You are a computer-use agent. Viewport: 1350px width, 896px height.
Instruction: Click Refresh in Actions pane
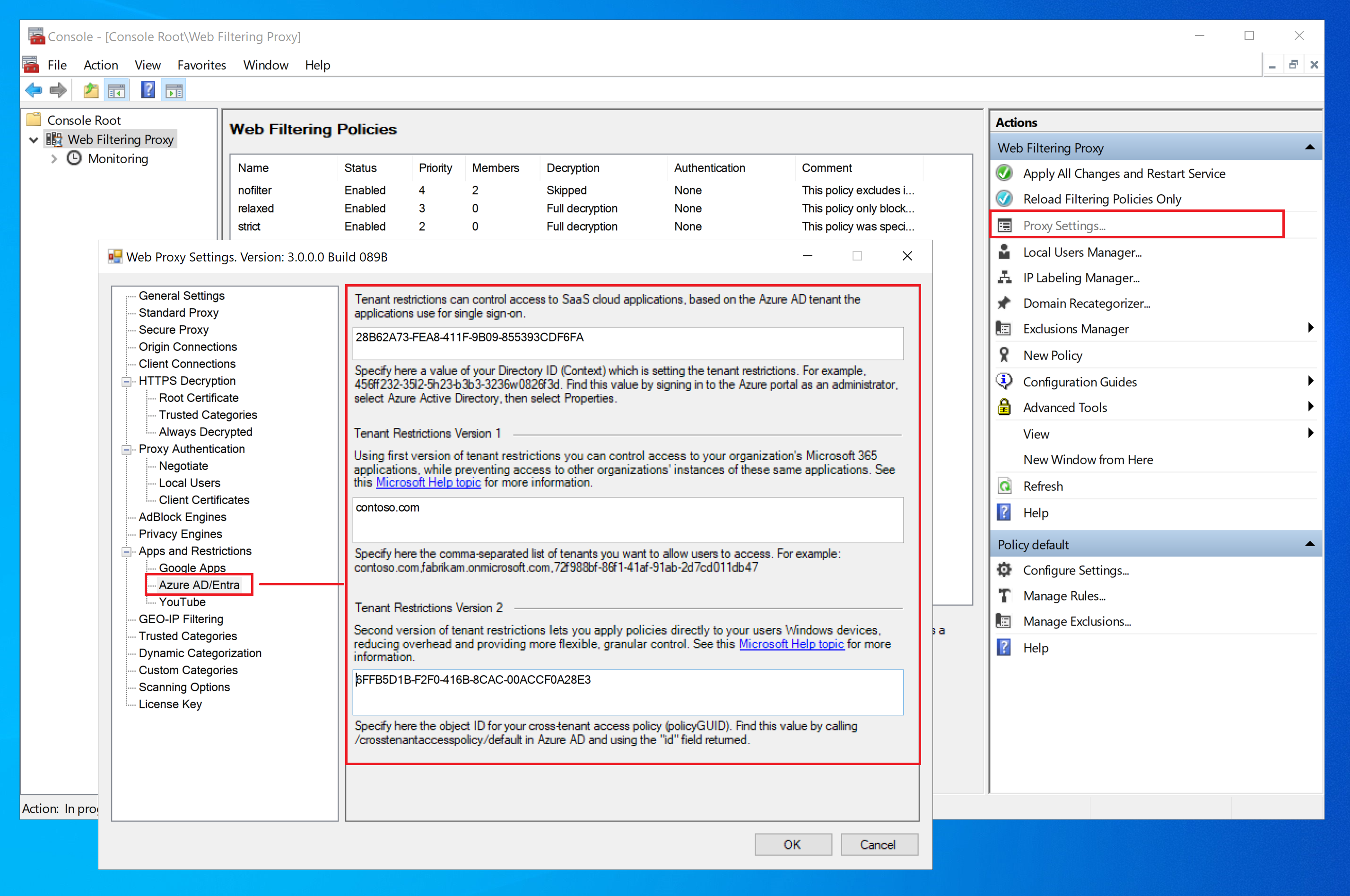pos(1043,486)
